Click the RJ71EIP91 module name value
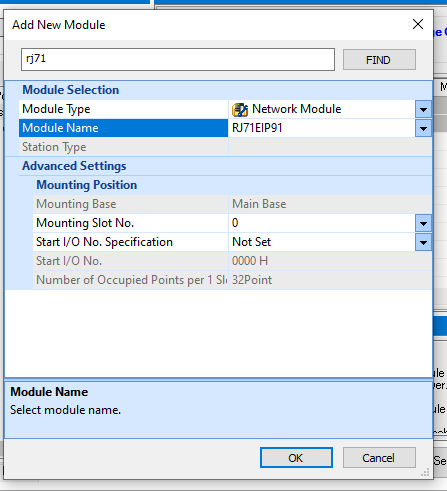Image resolution: width=447 pixels, height=491 pixels. (x=257, y=128)
